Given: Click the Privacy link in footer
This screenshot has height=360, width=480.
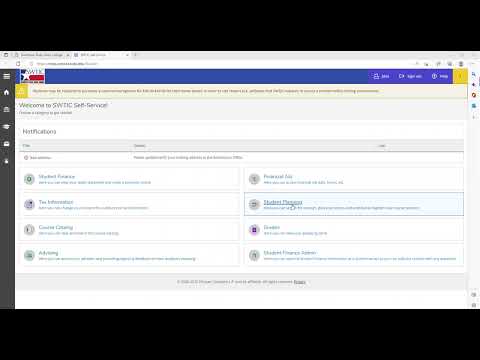Looking at the screenshot, I should coord(300,282).
